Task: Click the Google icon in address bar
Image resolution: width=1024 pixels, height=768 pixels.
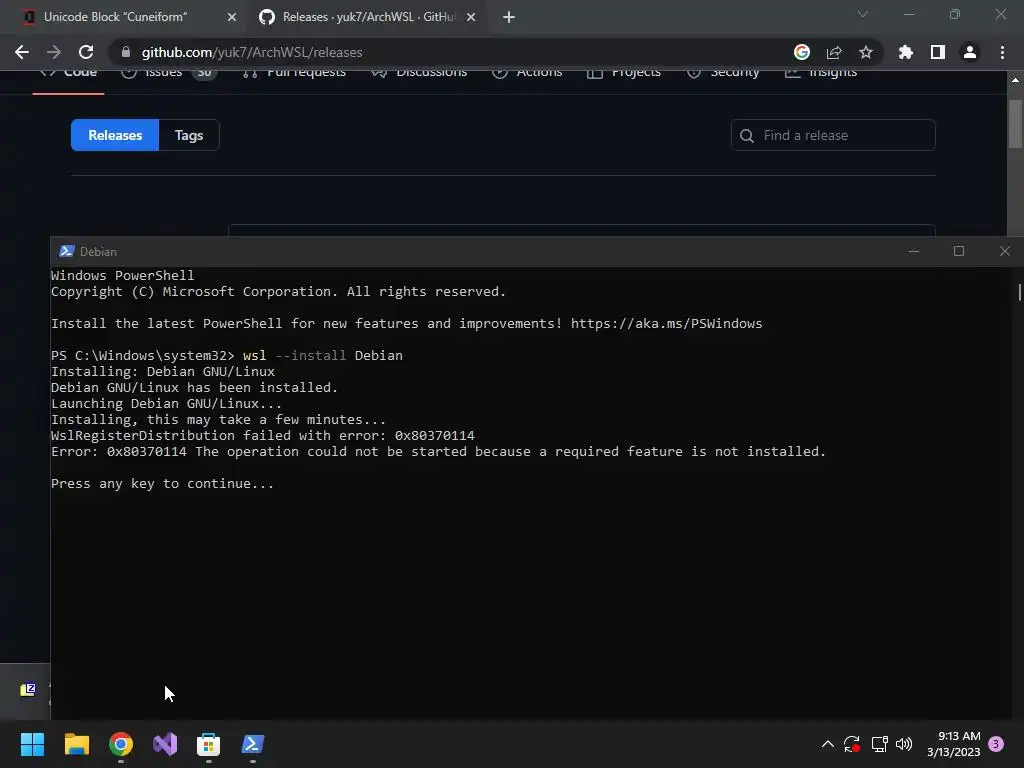Action: tap(802, 52)
